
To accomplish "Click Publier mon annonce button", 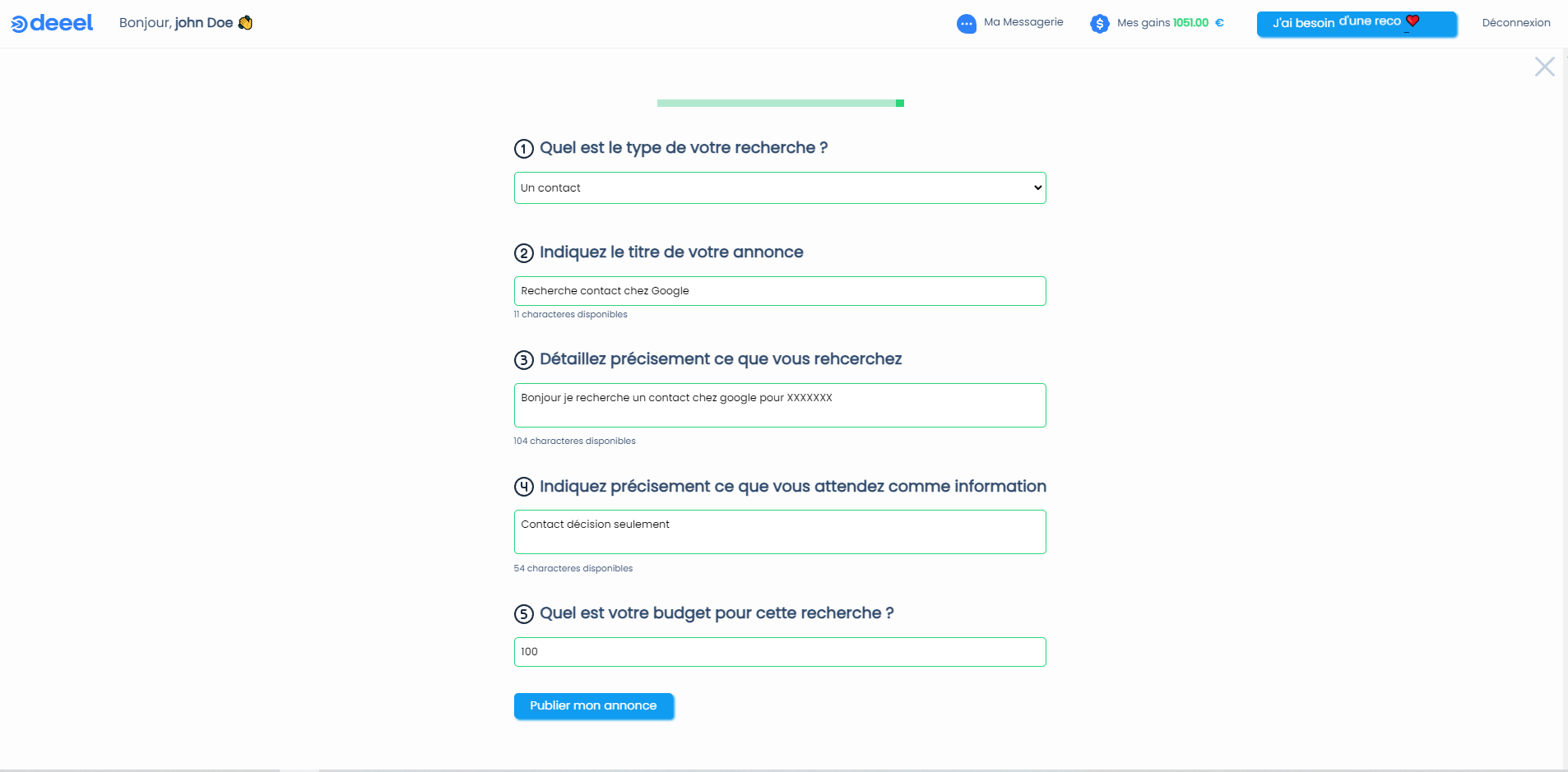I will (x=593, y=705).
